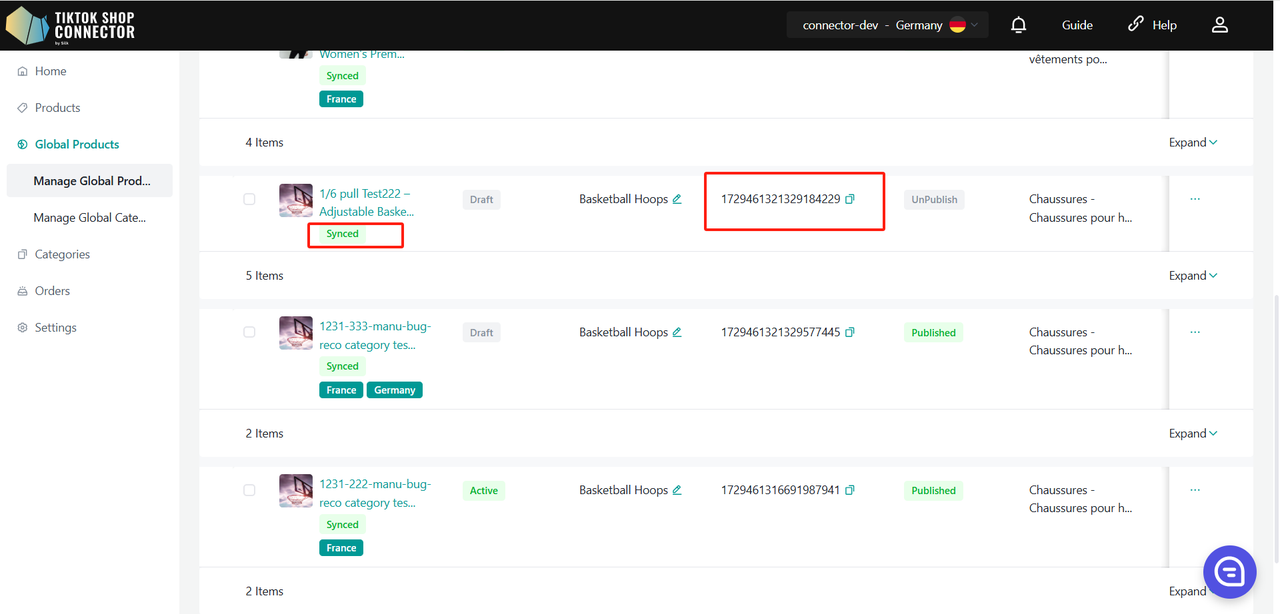The image size is (1280, 614).
Task: Open the chat support bubble
Action: pyautogui.click(x=1228, y=571)
